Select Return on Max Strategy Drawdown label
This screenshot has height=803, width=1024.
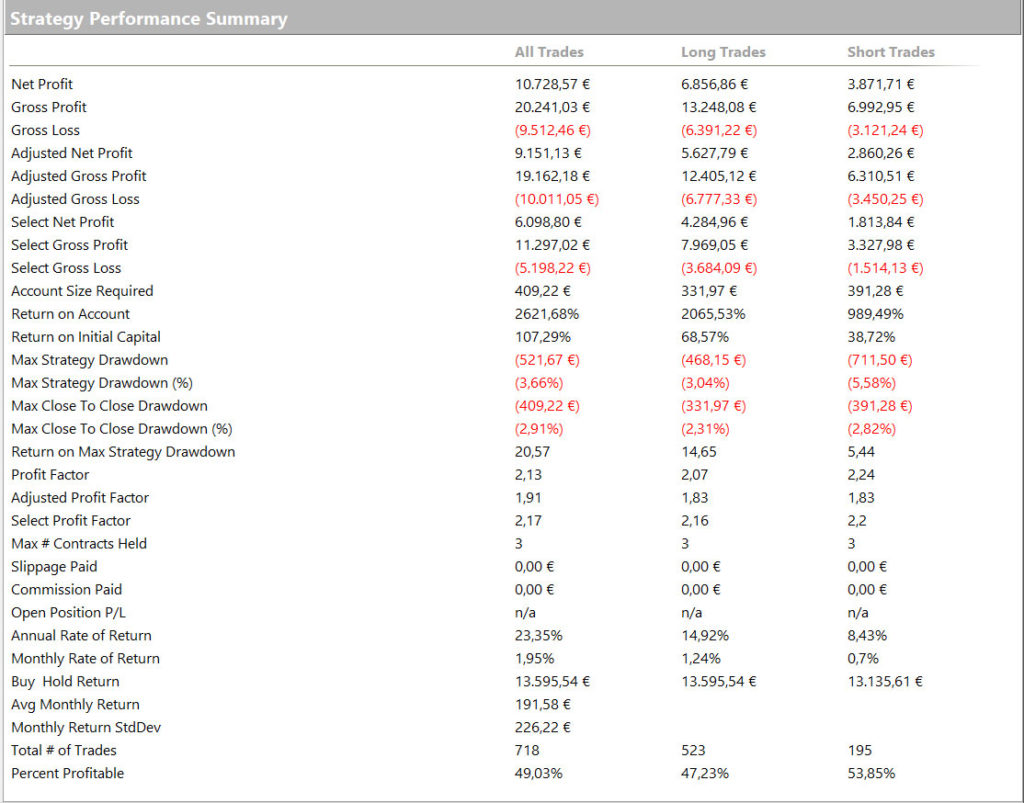[123, 452]
